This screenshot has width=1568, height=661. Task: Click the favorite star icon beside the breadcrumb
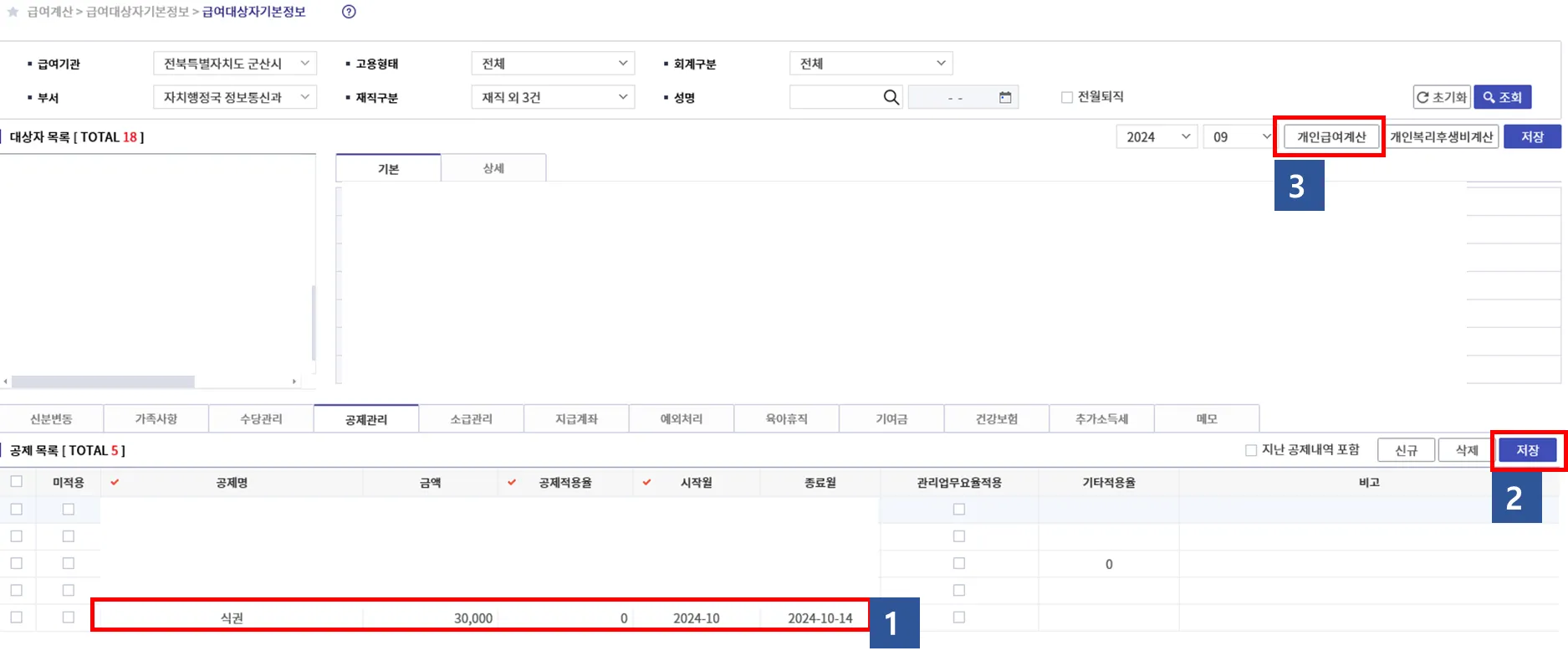coord(13,12)
